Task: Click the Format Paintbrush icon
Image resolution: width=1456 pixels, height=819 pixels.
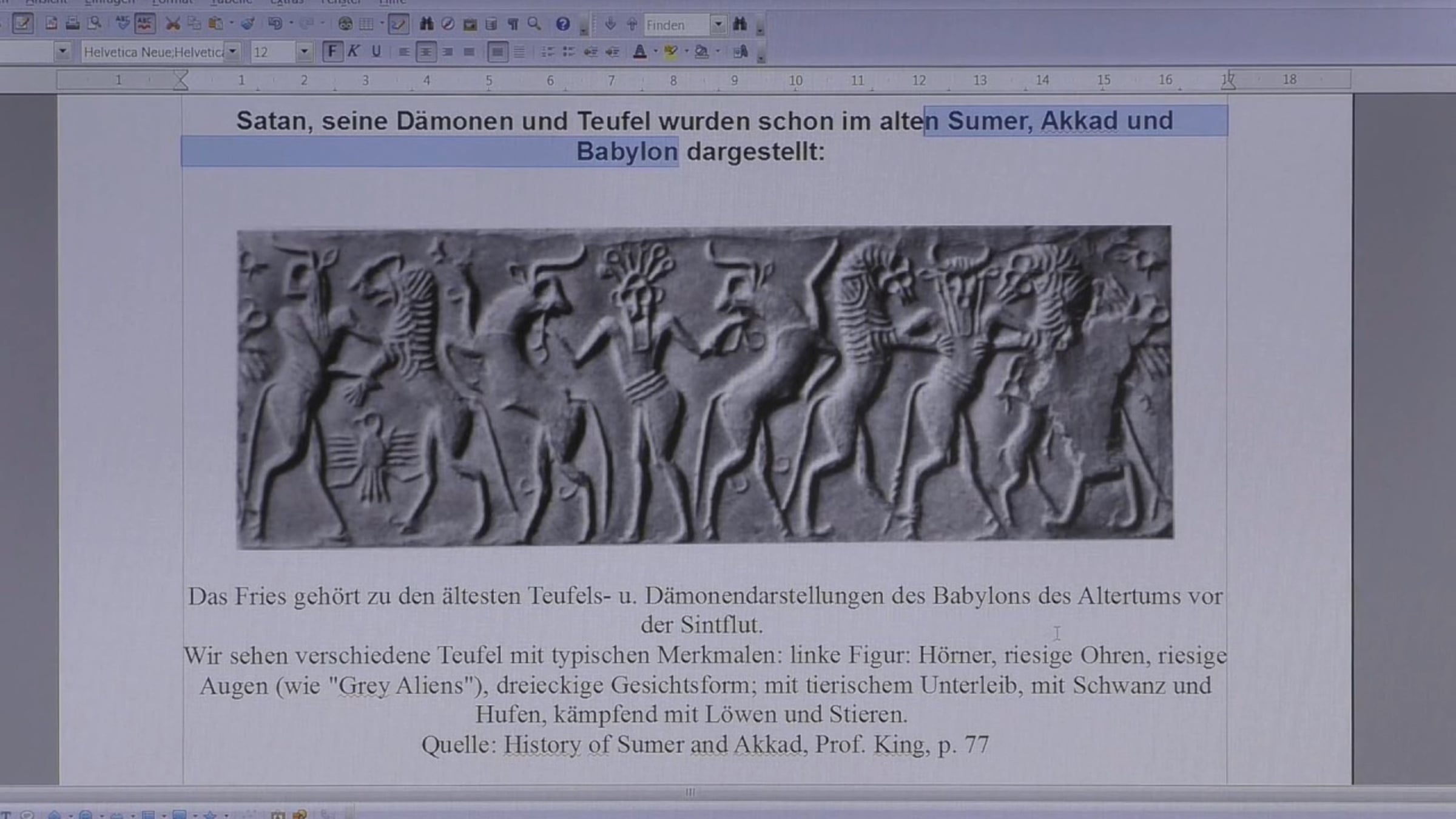Action: (248, 24)
